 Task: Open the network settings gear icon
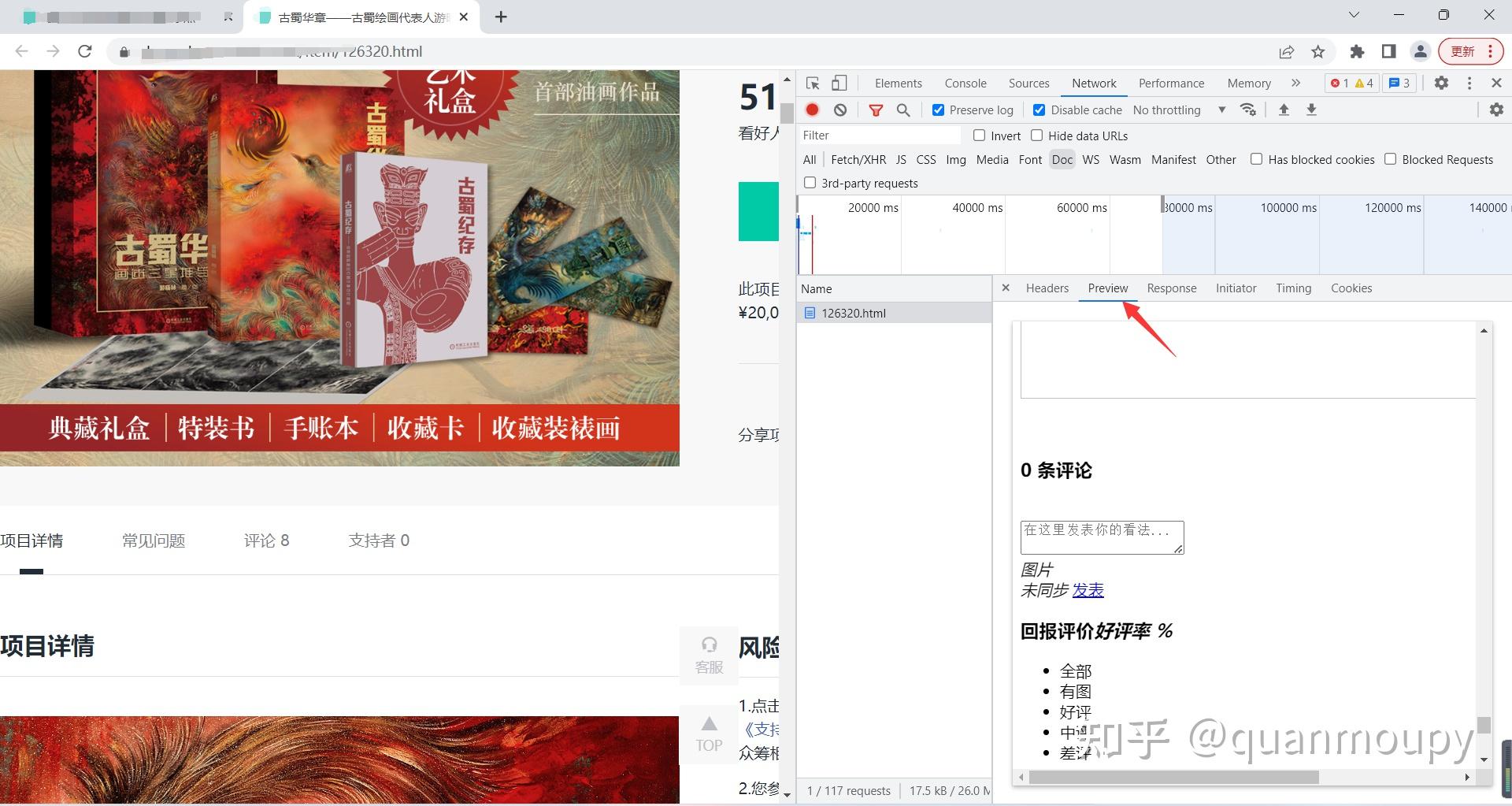(1495, 110)
